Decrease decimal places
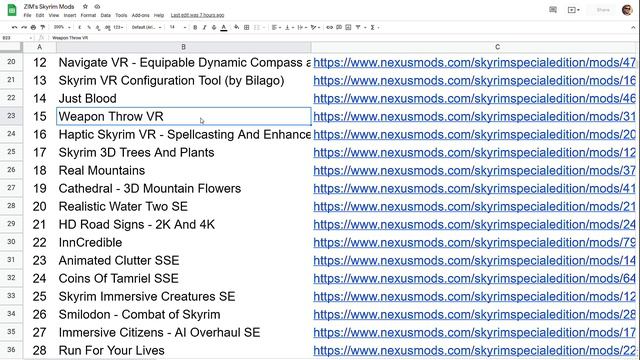Screen dimensions: 640x360 tap(98, 27)
